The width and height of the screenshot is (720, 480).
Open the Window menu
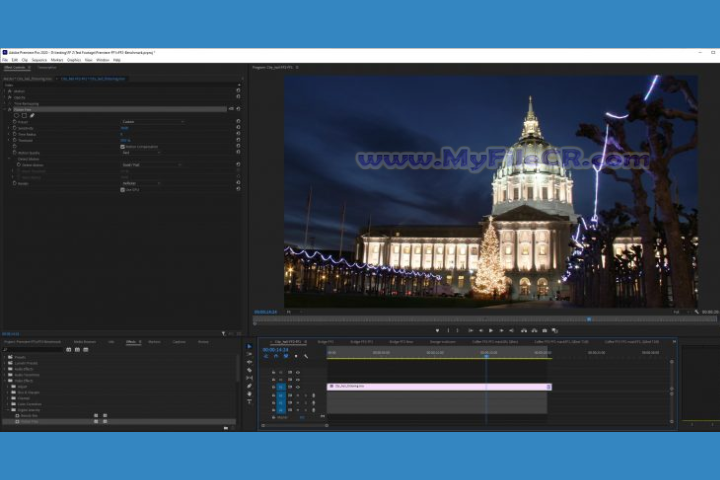[x=102, y=60]
